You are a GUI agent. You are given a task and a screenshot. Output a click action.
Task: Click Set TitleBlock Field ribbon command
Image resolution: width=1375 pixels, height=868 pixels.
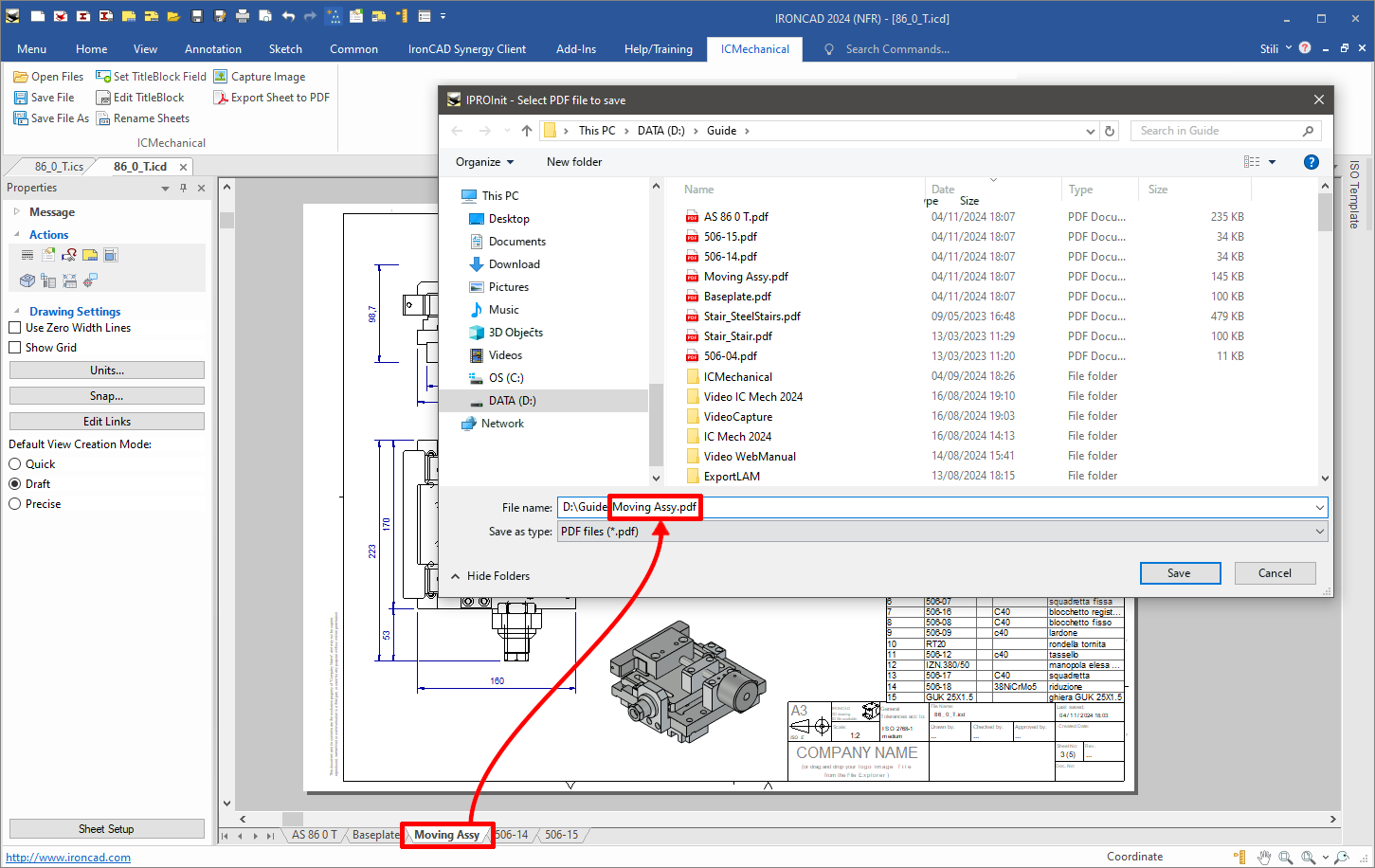click(x=151, y=77)
